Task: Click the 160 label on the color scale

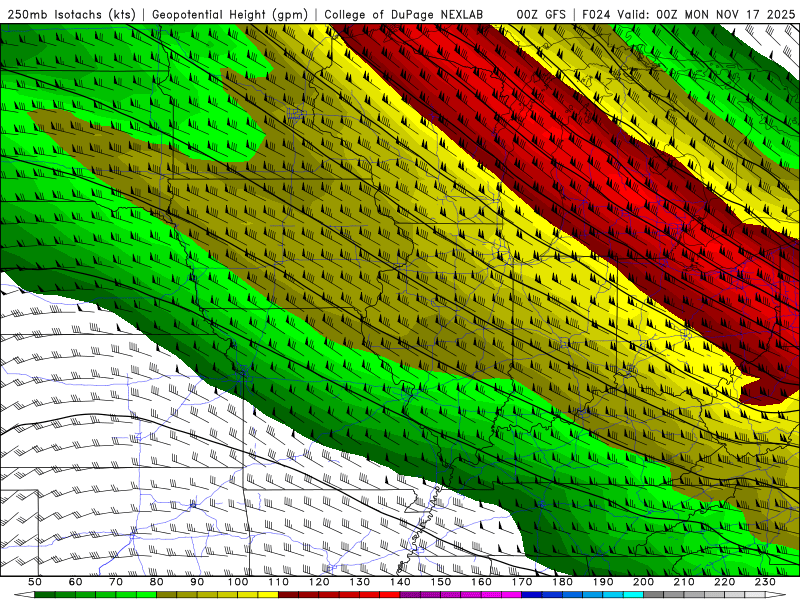Action: point(481,582)
